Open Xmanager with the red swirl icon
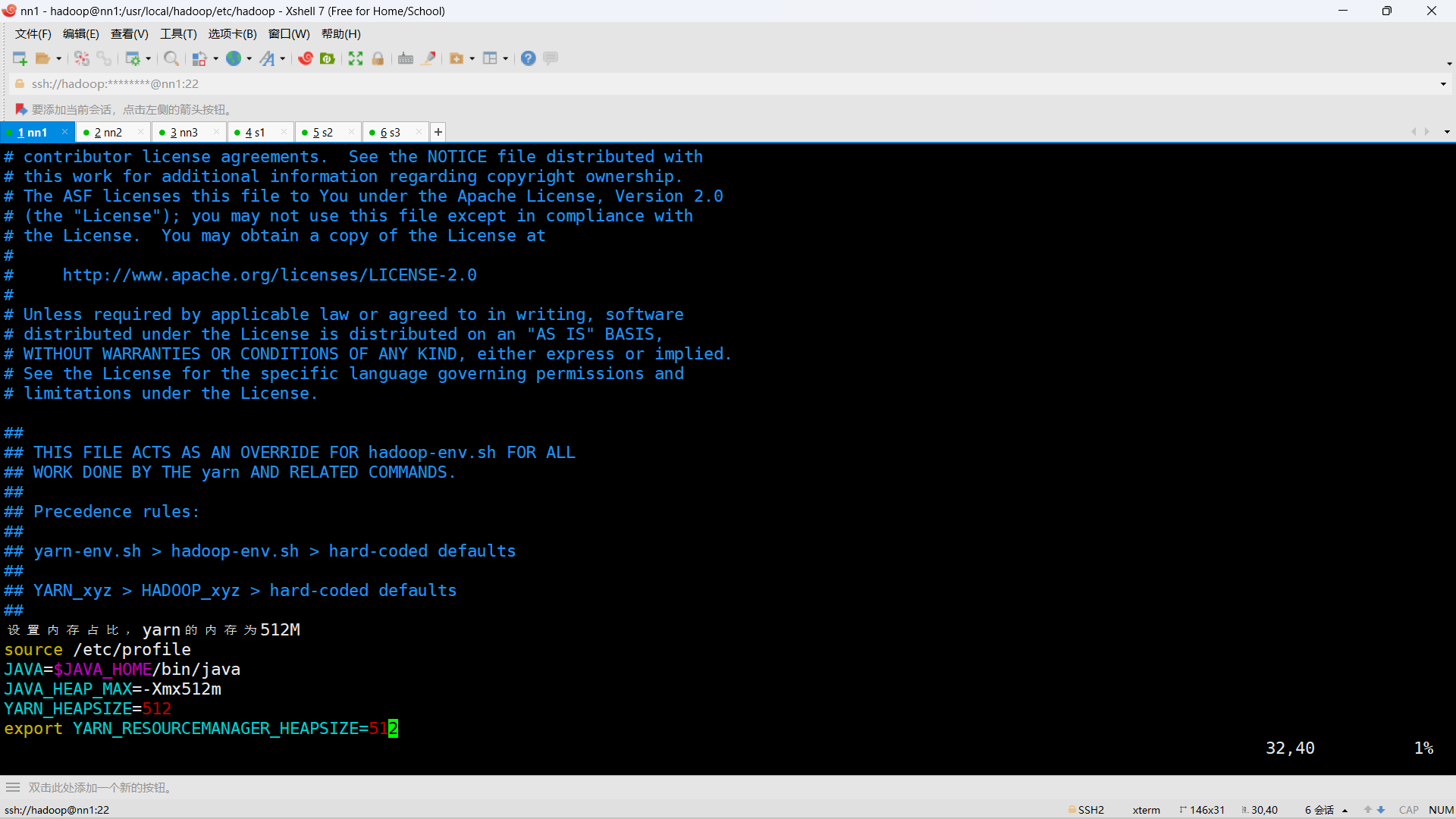 (x=306, y=58)
